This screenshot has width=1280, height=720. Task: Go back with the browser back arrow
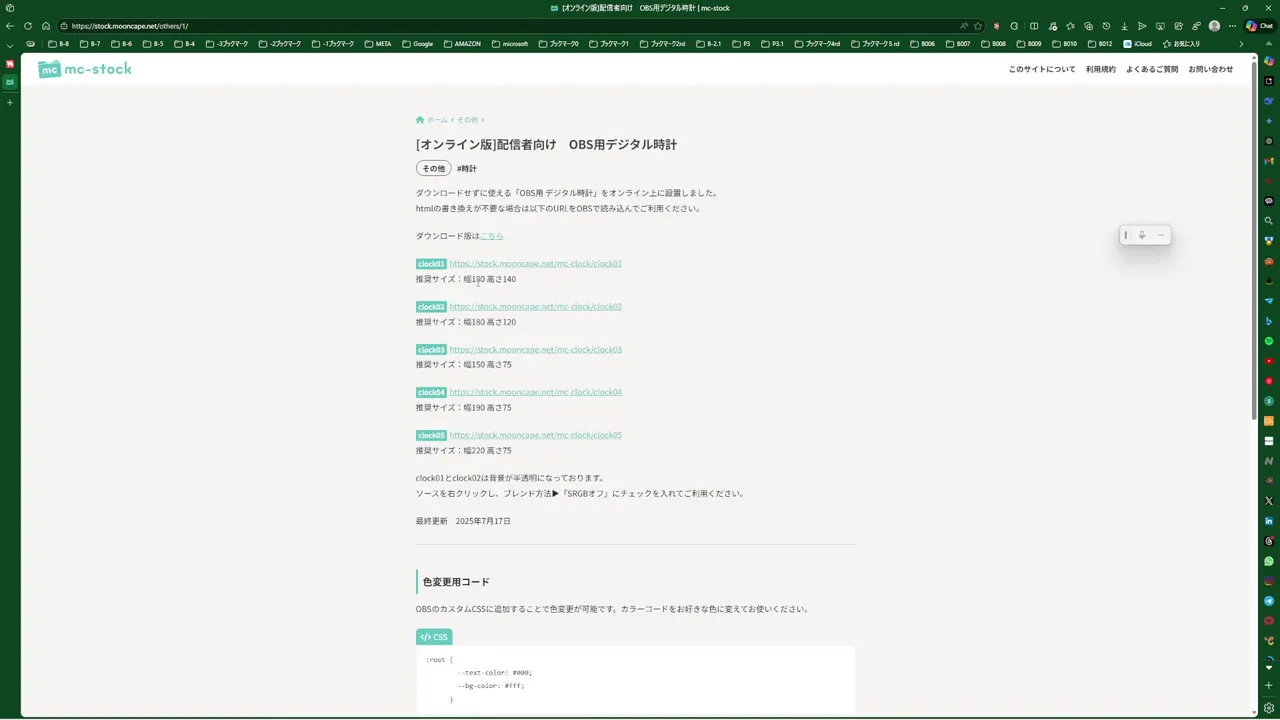point(10,26)
